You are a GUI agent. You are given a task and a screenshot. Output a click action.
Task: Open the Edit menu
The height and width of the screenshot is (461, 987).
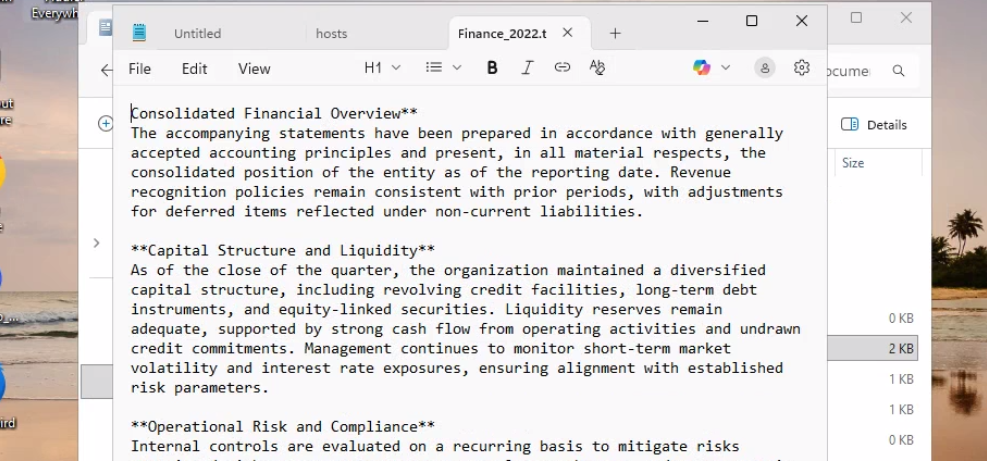(x=194, y=69)
